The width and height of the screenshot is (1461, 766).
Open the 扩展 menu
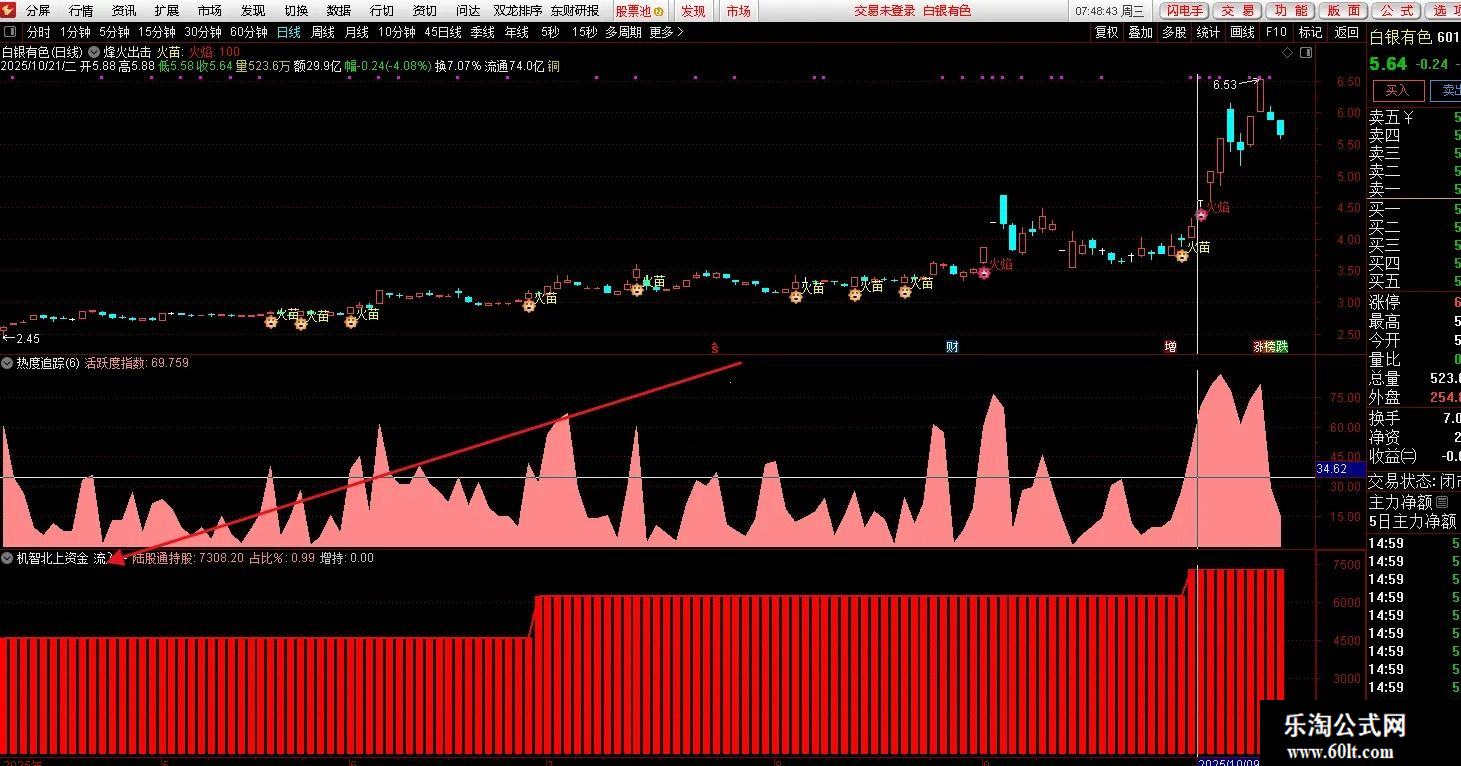click(167, 11)
